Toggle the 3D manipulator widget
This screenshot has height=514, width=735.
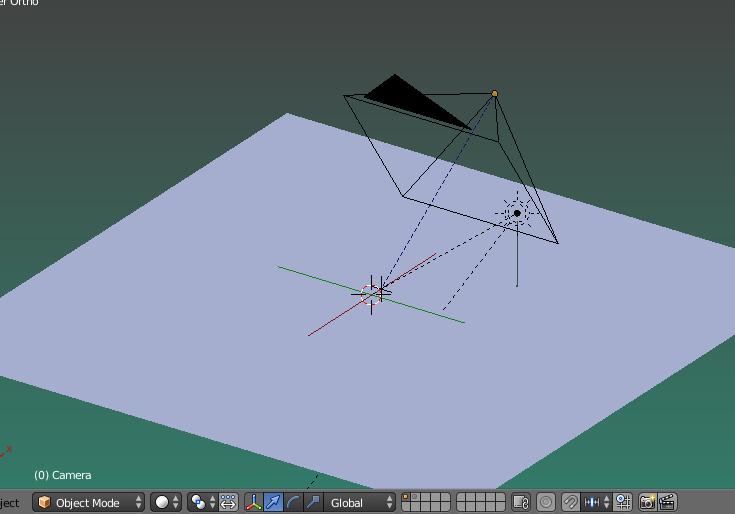point(254,502)
